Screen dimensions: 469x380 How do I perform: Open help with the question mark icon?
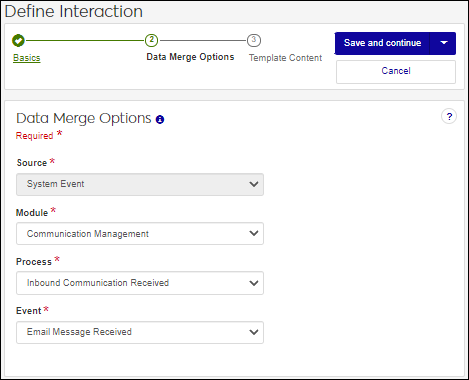(x=449, y=117)
